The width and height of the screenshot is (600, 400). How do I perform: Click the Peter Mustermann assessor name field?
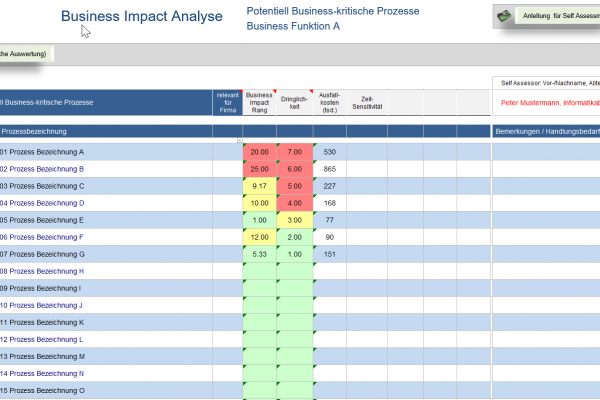coord(546,102)
